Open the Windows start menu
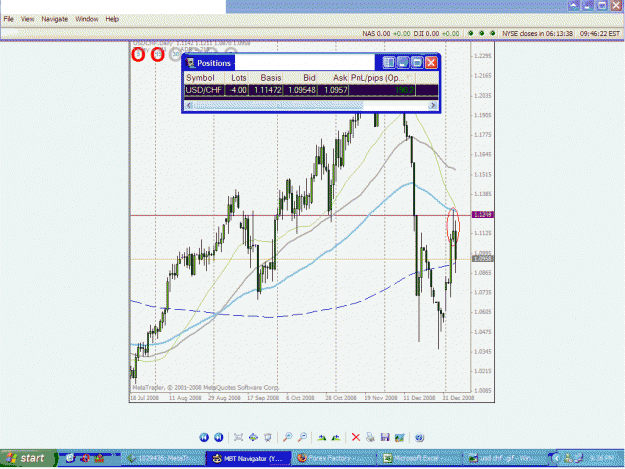 click(28, 458)
